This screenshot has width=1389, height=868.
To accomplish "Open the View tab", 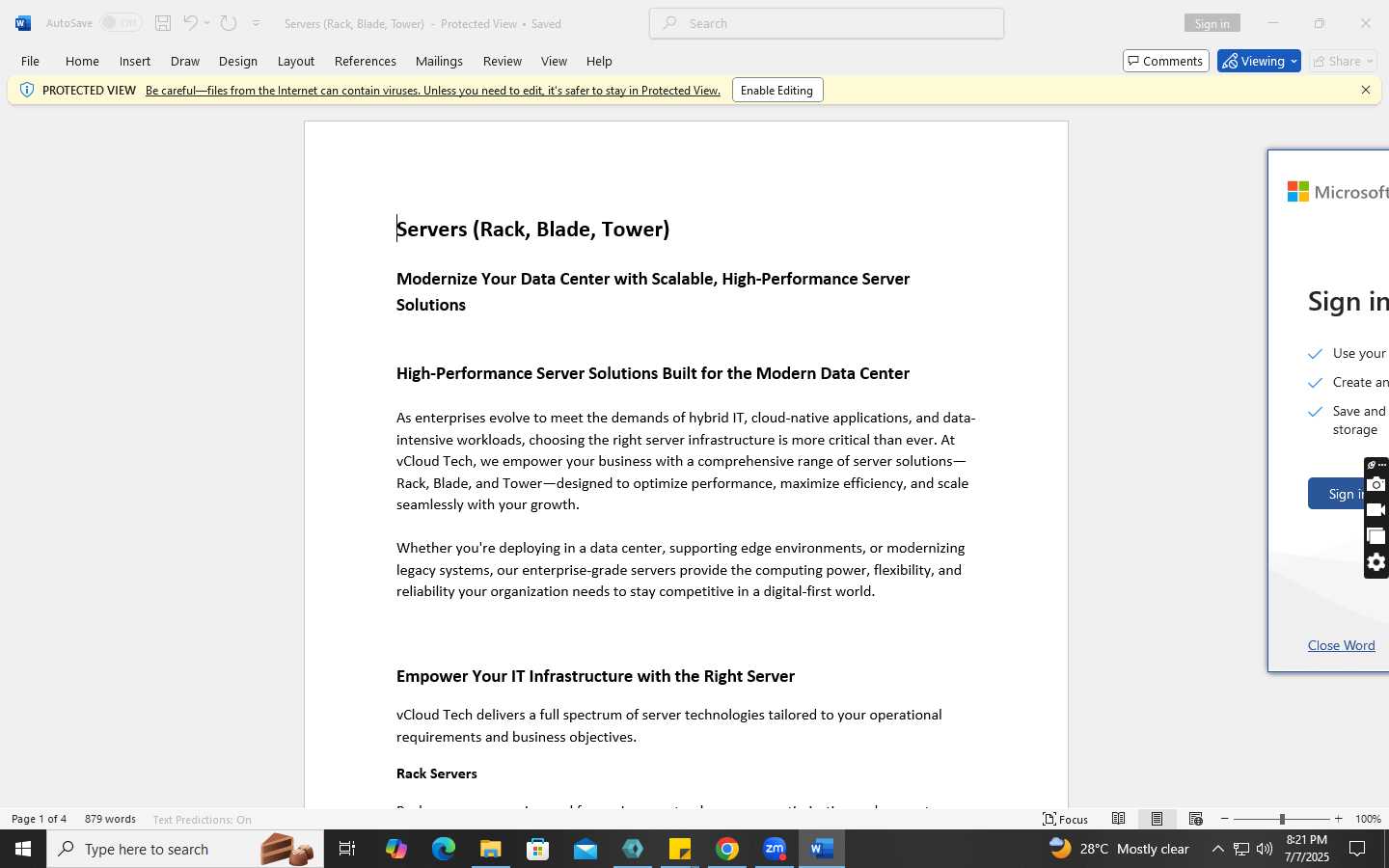I will pos(554,61).
